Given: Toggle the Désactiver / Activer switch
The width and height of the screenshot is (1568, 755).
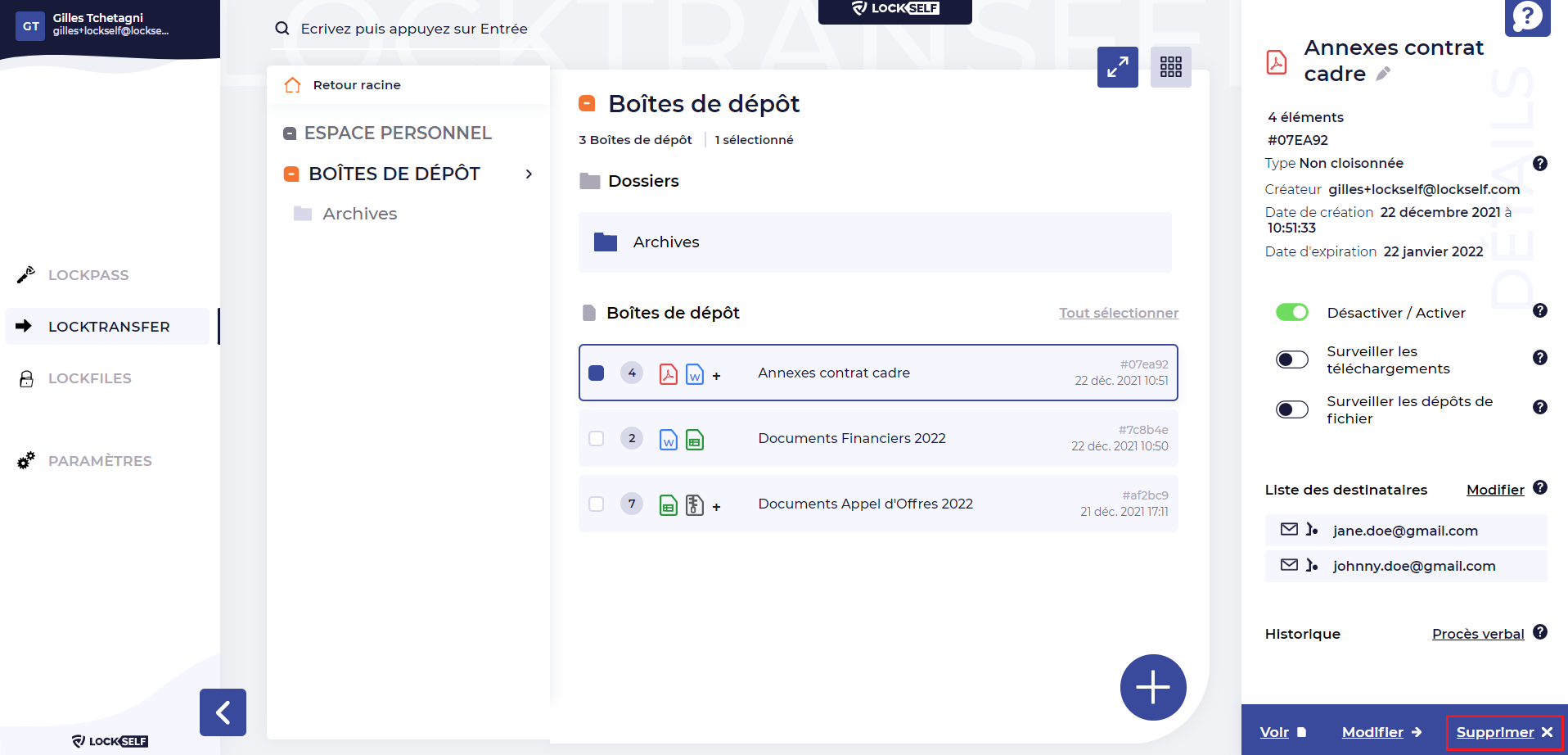Looking at the screenshot, I should [1292, 312].
